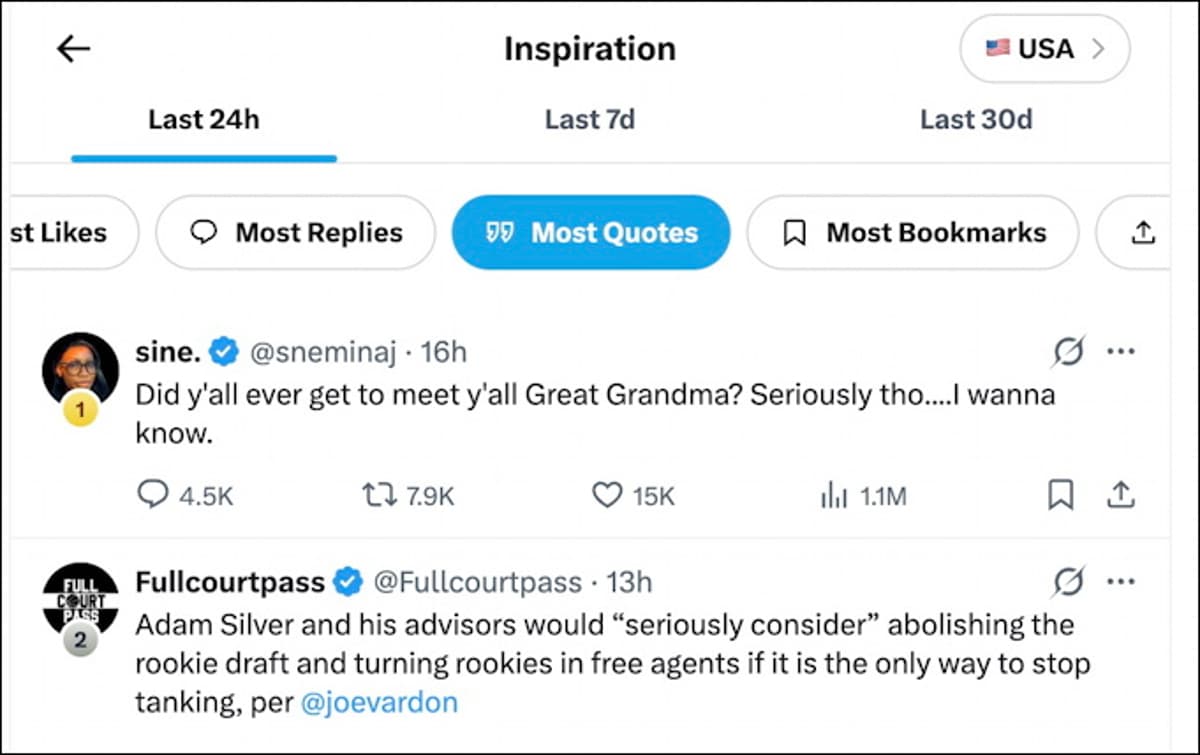Open the more options menu on sine's tweet
The image size is (1200, 755).
(x=1122, y=351)
